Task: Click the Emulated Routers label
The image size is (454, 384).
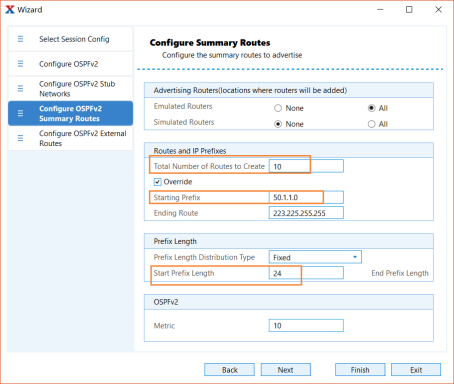Action: 183,106
